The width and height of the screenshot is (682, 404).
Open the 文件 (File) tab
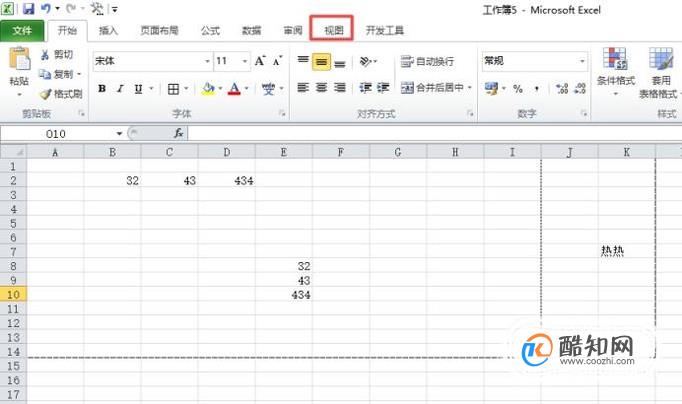pos(22,30)
